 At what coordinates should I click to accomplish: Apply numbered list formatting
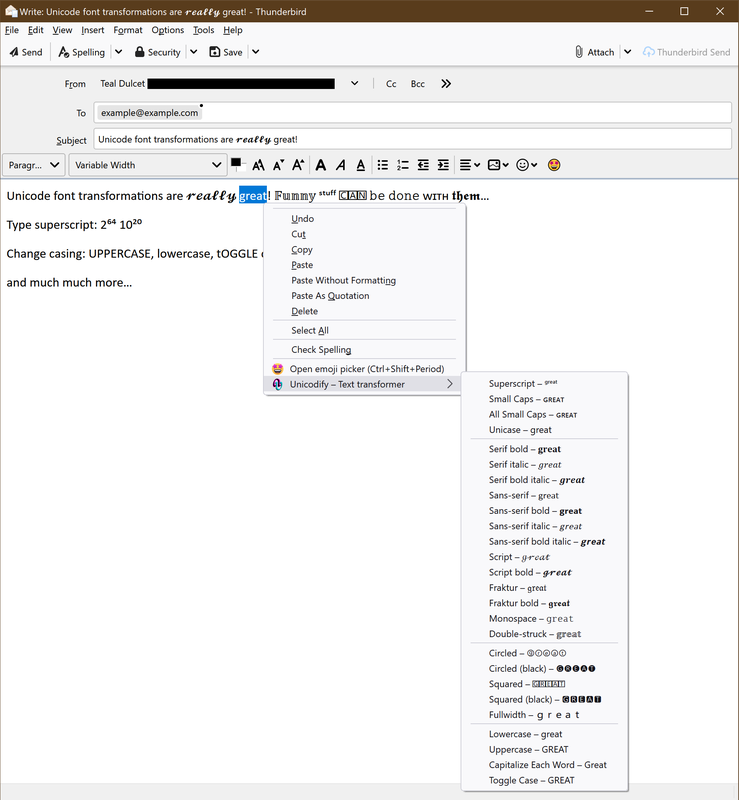[x=403, y=165]
